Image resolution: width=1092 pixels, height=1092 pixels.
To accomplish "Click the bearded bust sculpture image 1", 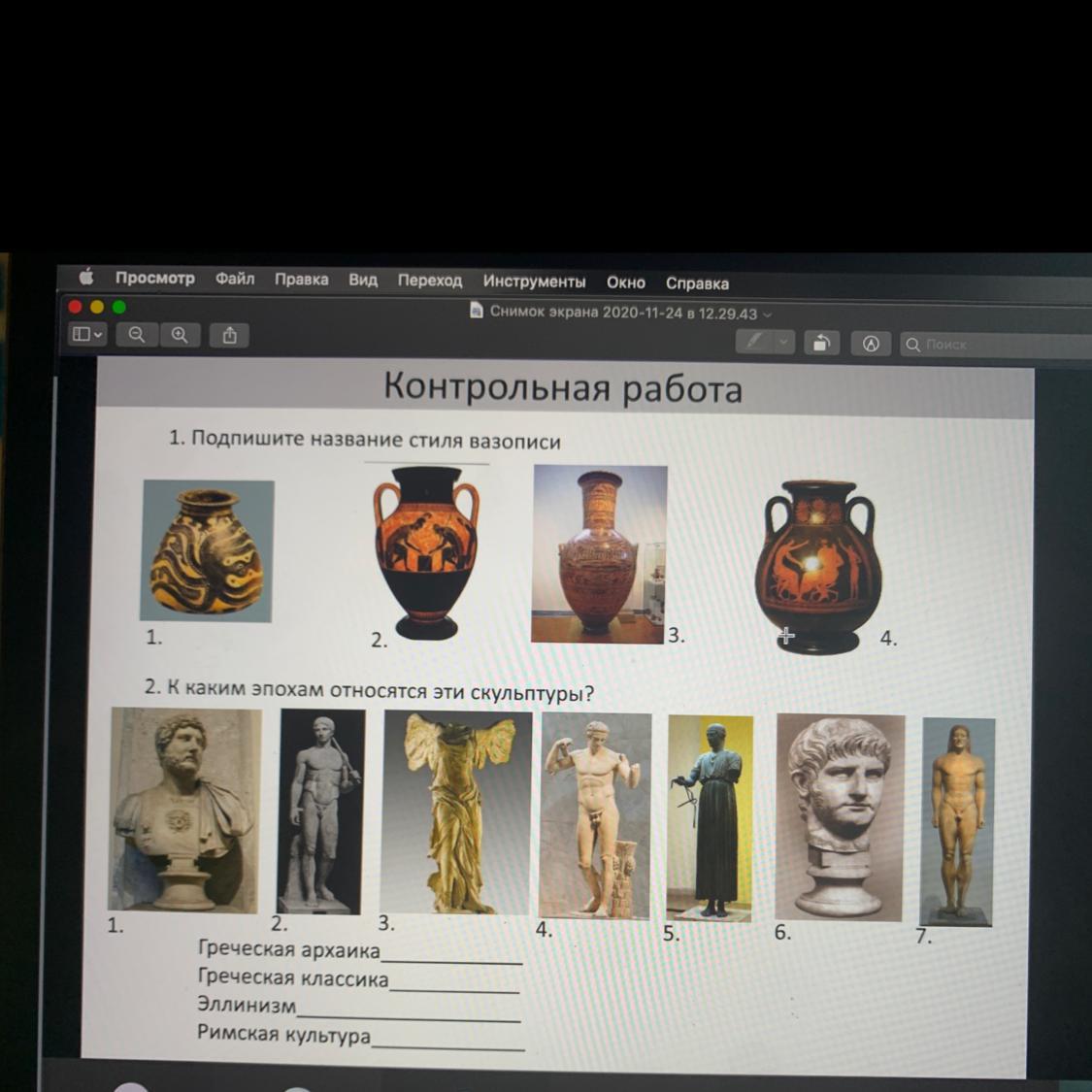I will click(x=184, y=810).
